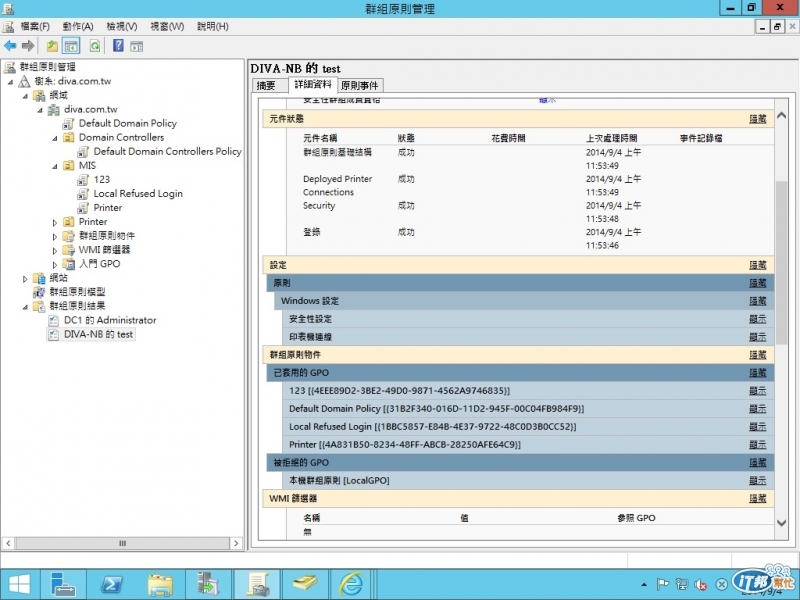Select the 123 GPO link under MIS
This screenshot has height=600, width=800.
[x=102, y=179]
